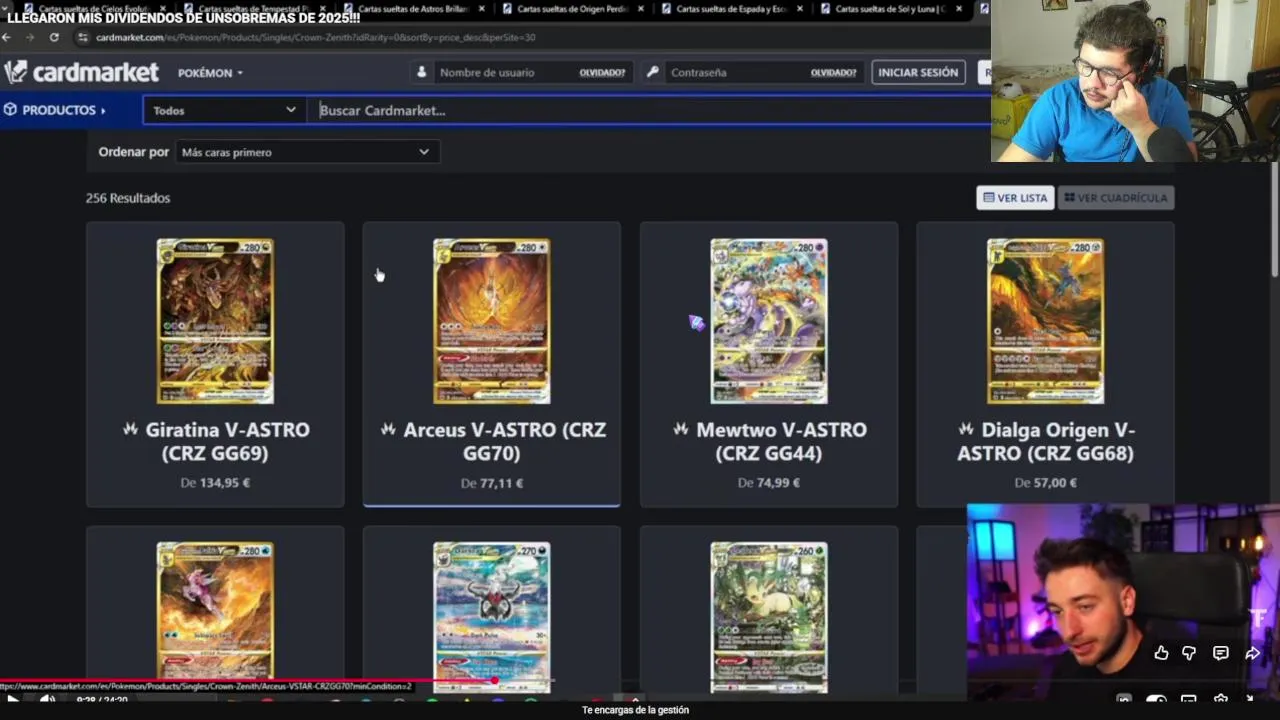Click the gold card image below Giratina
The height and width of the screenshot is (720, 1280).
(x=215, y=612)
